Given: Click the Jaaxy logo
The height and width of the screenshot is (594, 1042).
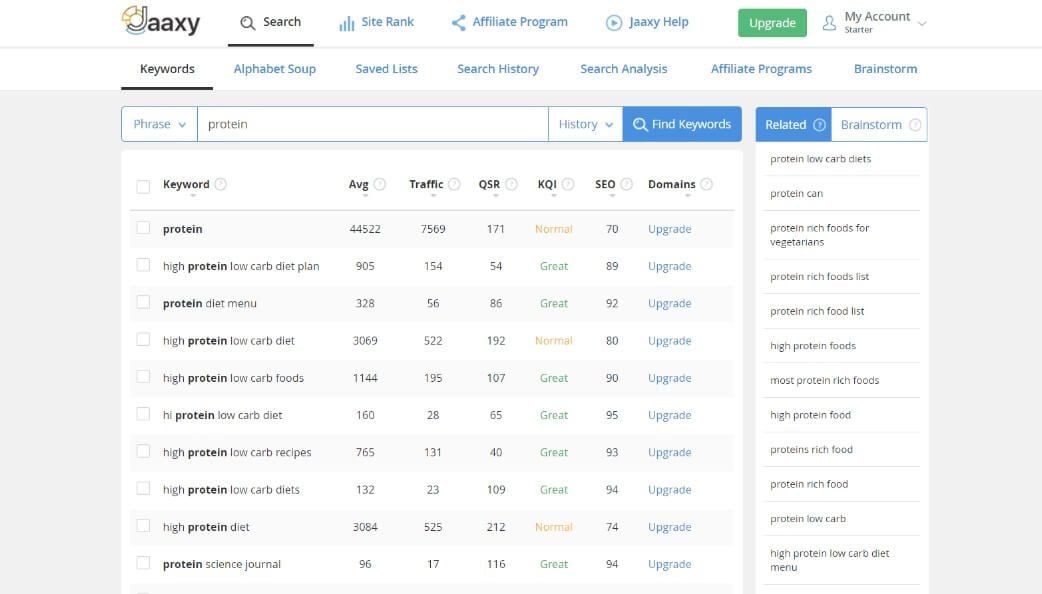Looking at the screenshot, I should pyautogui.click(x=161, y=21).
